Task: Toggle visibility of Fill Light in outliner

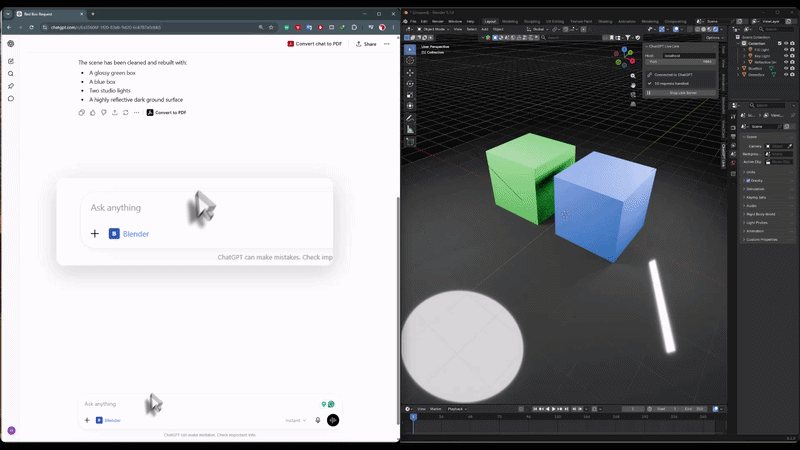Action: [786, 49]
